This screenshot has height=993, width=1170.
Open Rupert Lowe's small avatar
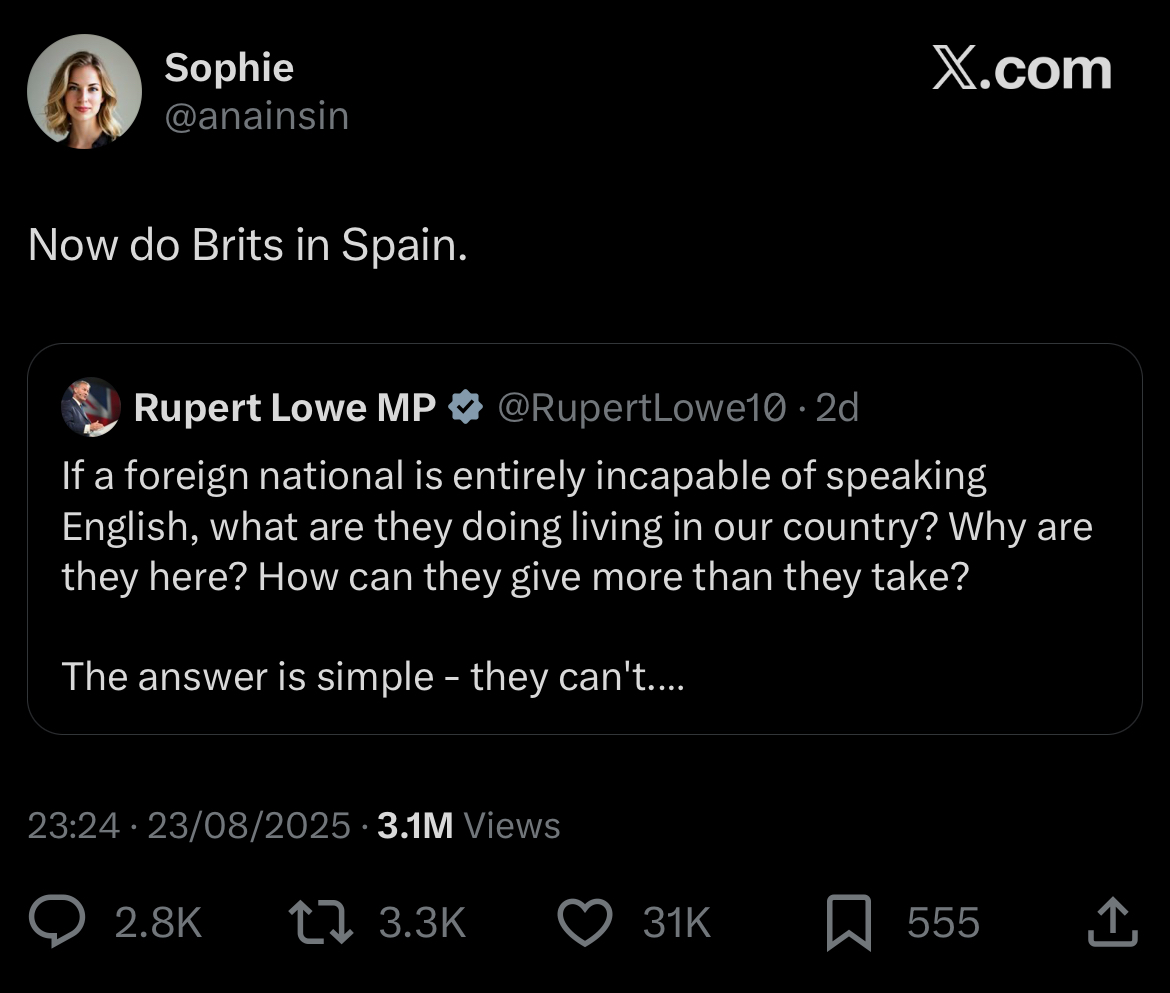pyautogui.click(x=90, y=408)
